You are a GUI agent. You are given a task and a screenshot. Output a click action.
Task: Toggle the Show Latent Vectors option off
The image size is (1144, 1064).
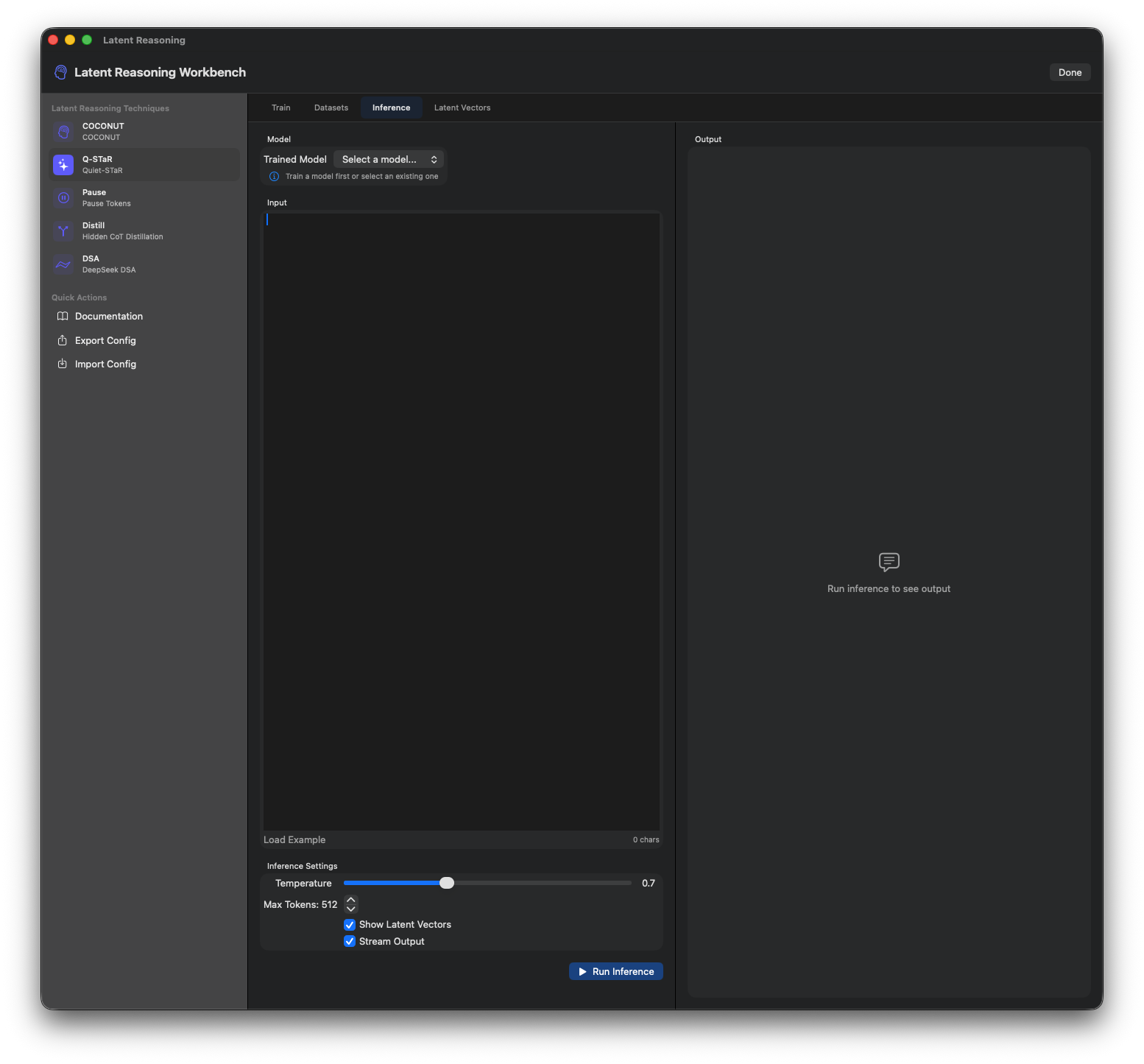pyautogui.click(x=350, y=924)
